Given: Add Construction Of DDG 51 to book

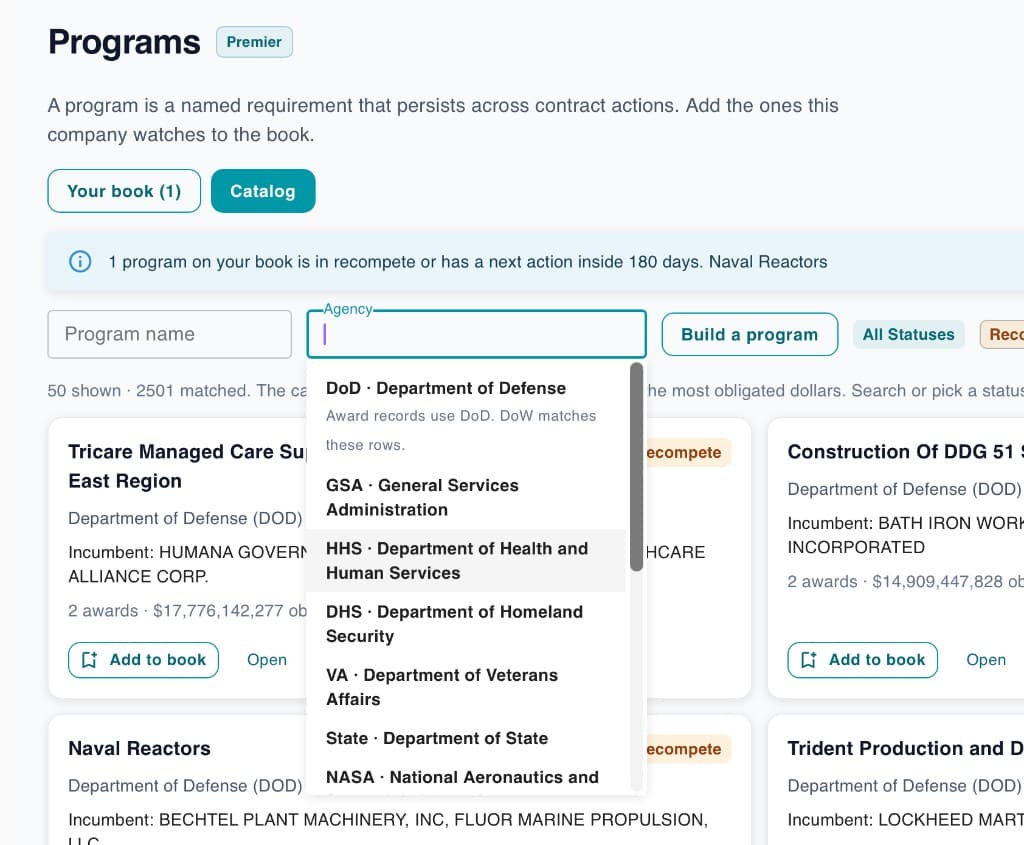Looking at the screenshot, I should point(863,660).
